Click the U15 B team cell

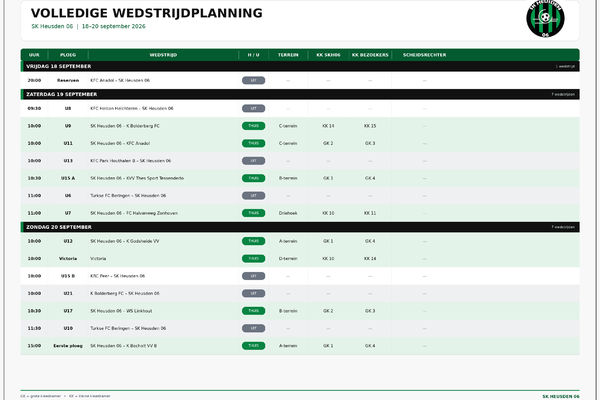[x=68, y=276]
